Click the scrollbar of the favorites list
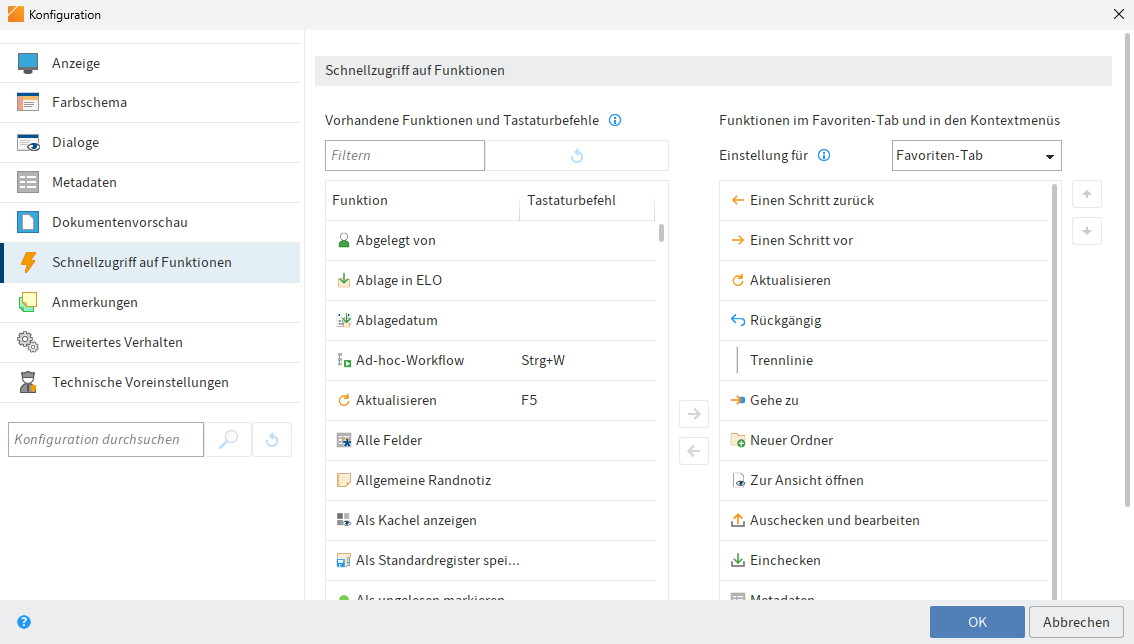 click(x=1052, y=300)
